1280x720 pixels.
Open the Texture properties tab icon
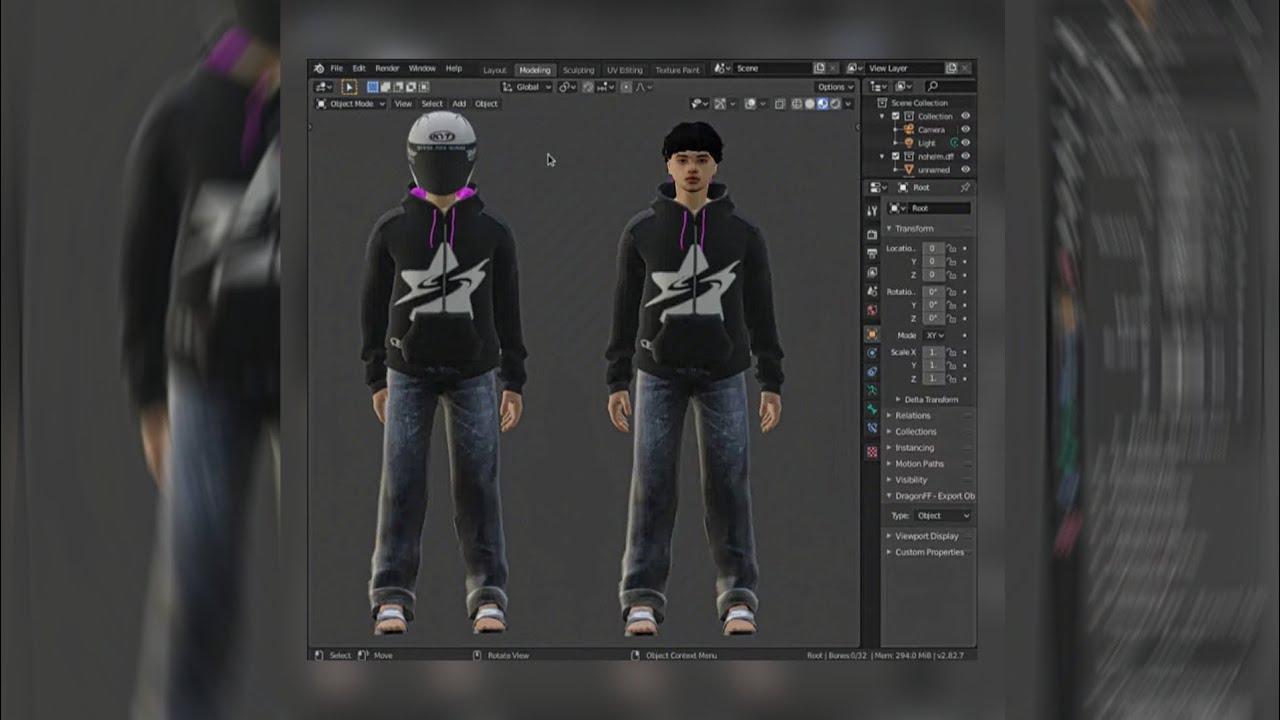(872, 452)
